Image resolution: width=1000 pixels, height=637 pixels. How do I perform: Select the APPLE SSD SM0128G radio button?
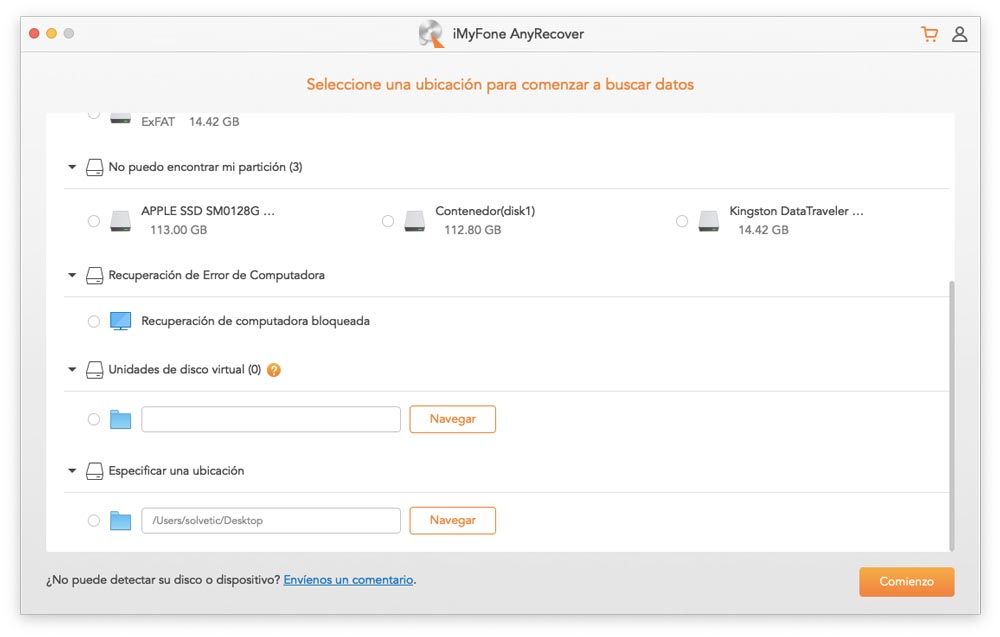pos(94,221)
